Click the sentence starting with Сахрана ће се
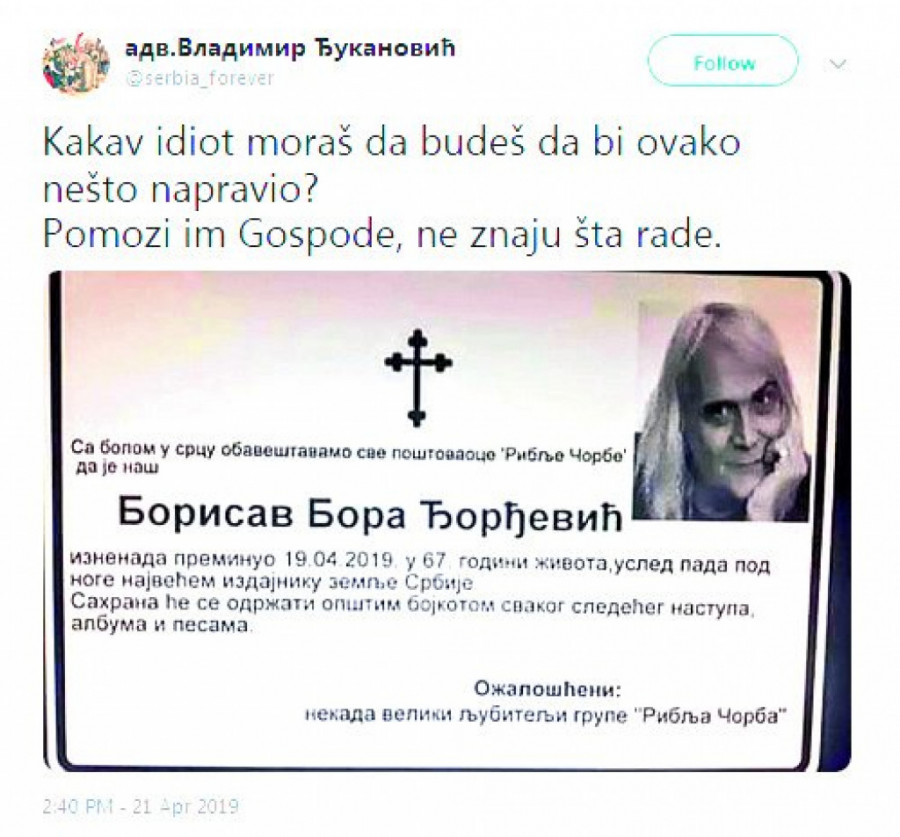 (412, 614)
